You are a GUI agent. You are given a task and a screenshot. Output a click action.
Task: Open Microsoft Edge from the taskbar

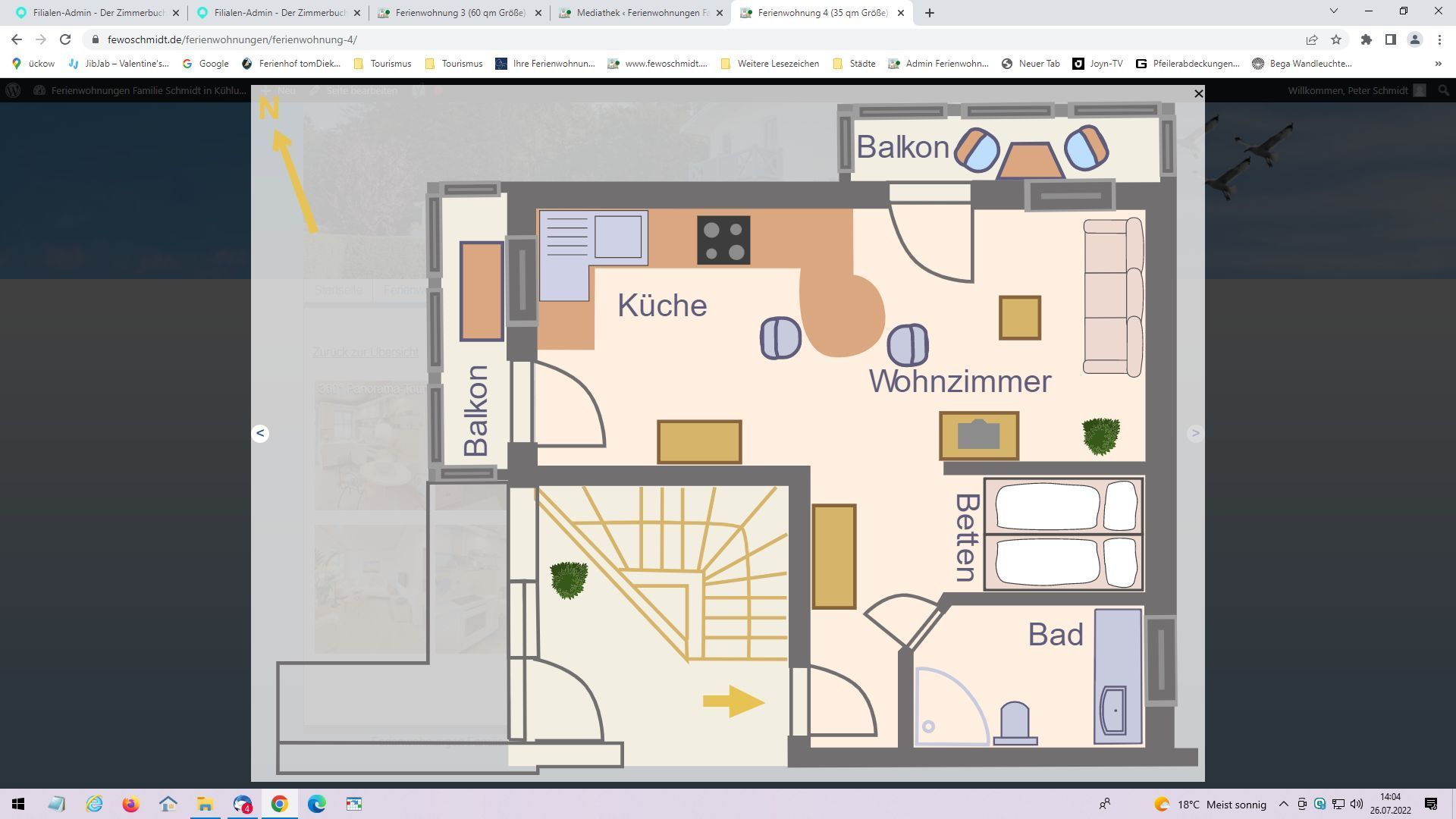point(317,804)
